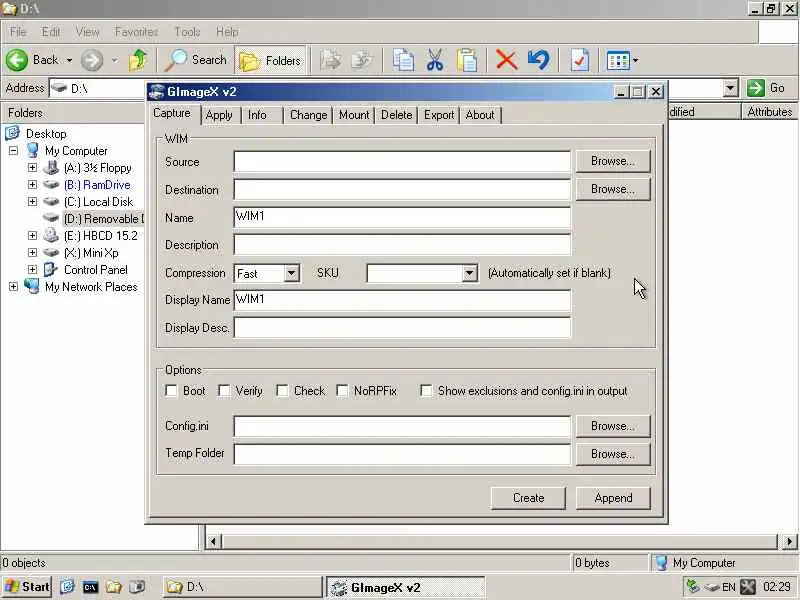Click horizontal scrollbar right arrow

789,541
